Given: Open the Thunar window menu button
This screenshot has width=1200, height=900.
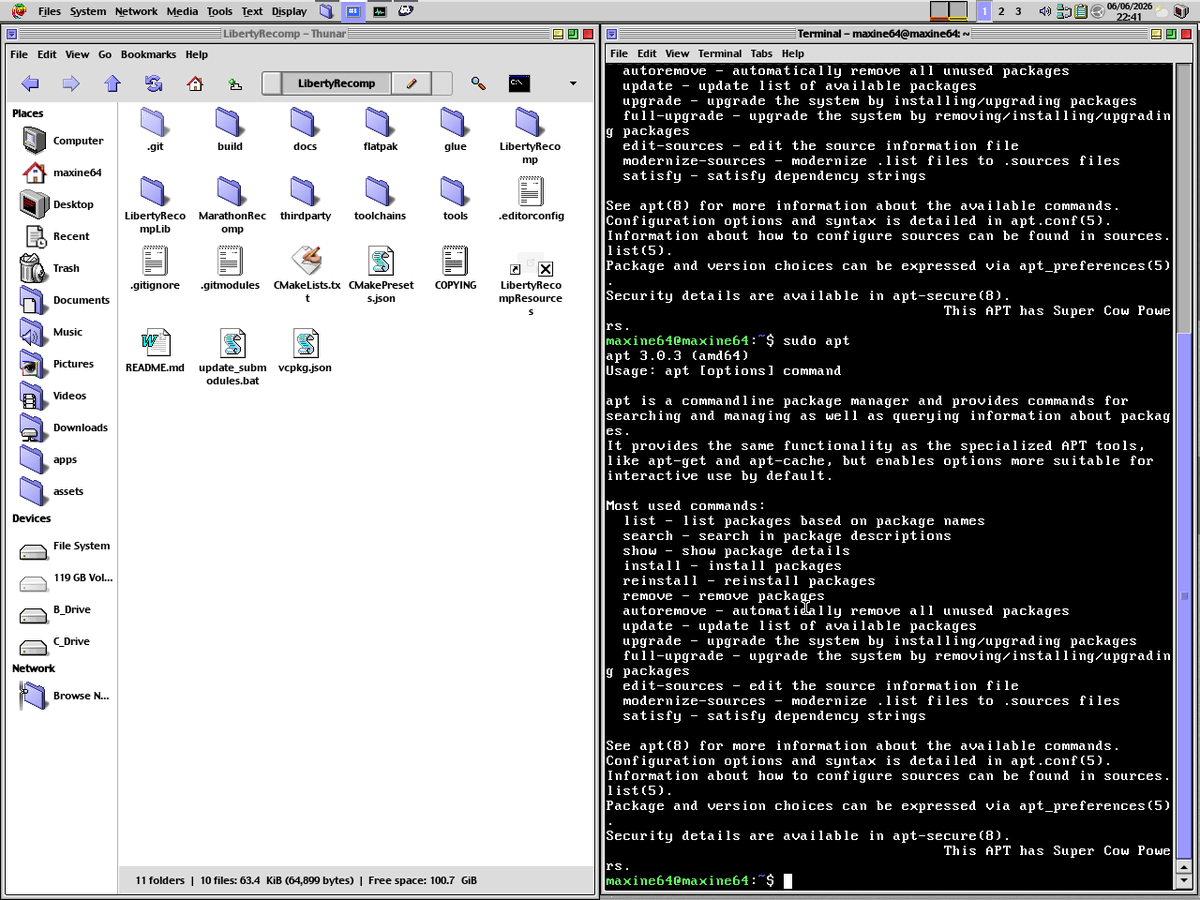Looking at the screenshot, I should [x=10, y=33].
